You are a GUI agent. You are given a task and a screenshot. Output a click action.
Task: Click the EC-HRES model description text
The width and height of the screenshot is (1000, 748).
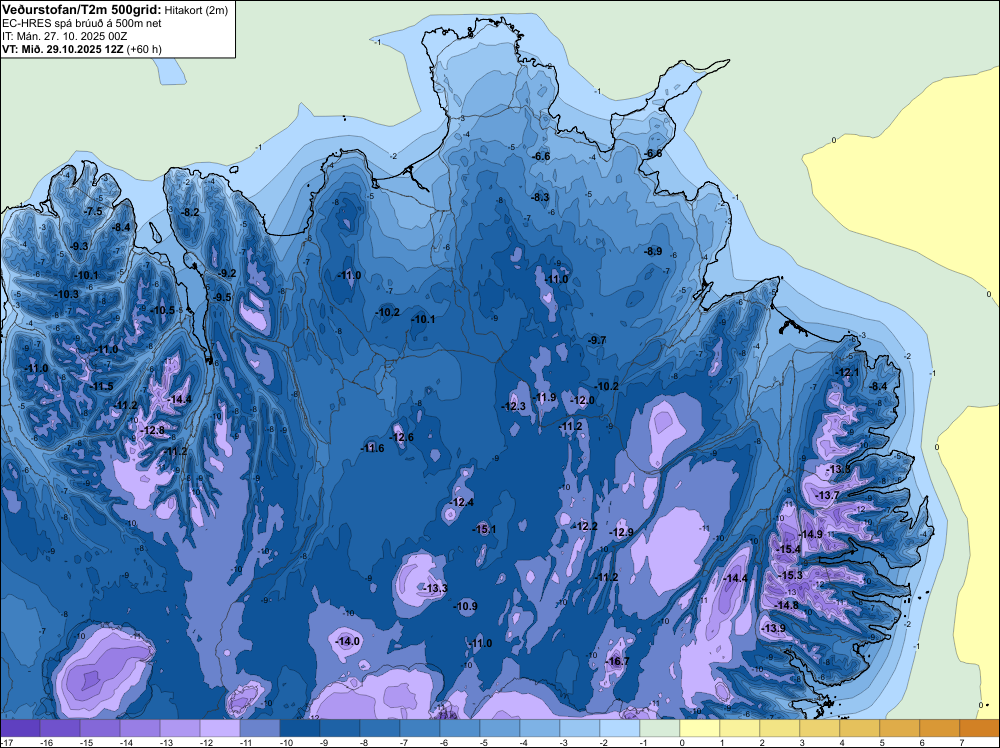click(x=82, y=22)
